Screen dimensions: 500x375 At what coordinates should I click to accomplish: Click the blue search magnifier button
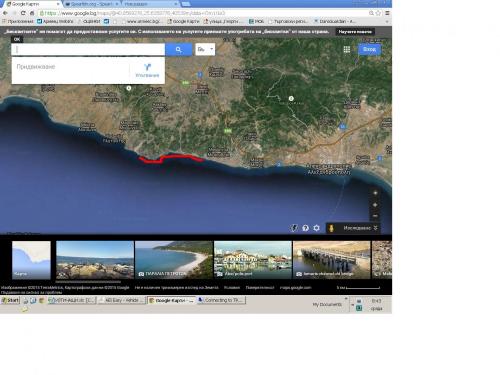179,50
